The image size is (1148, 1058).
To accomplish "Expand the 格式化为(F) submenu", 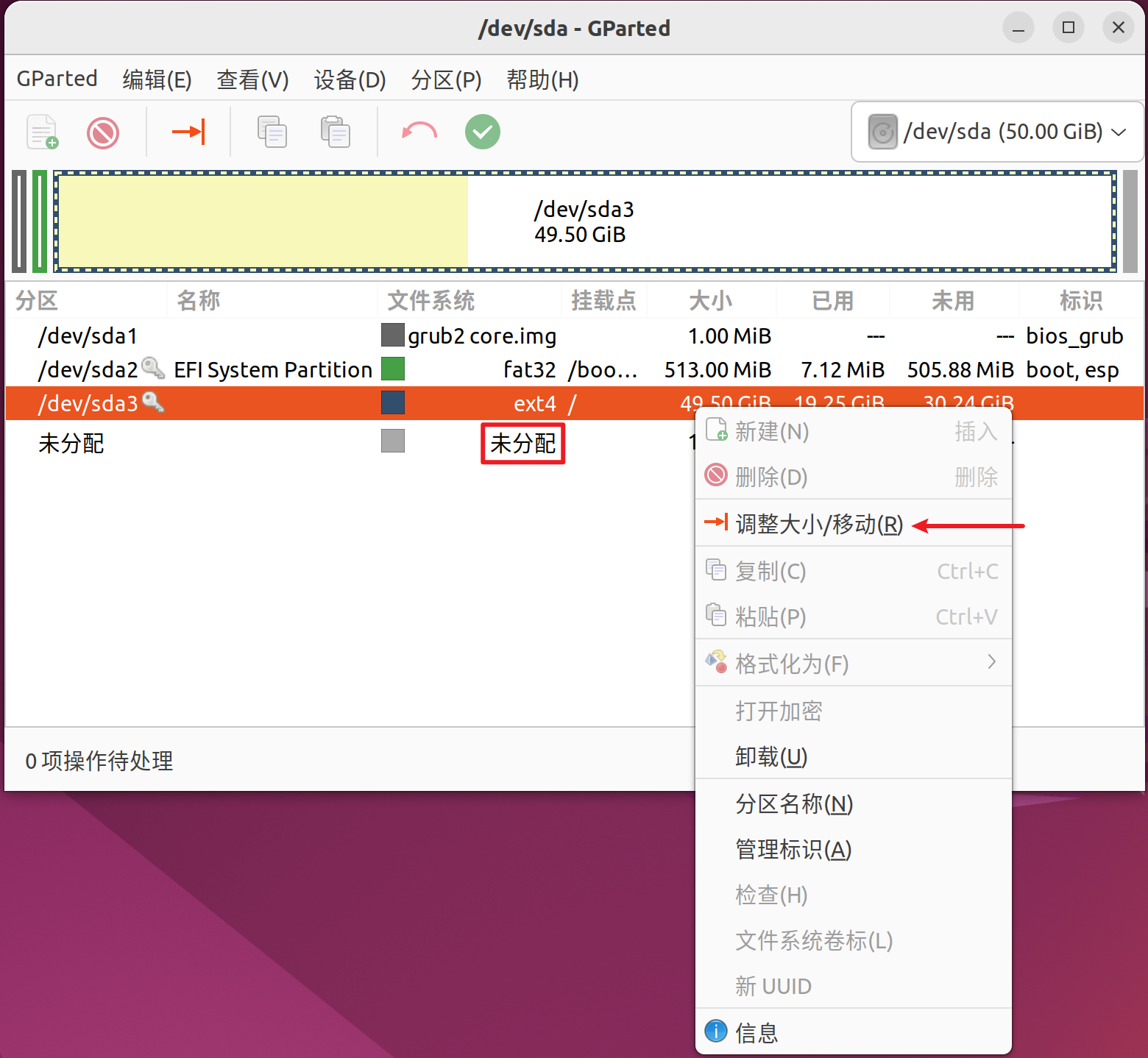I will coord(854,664).
